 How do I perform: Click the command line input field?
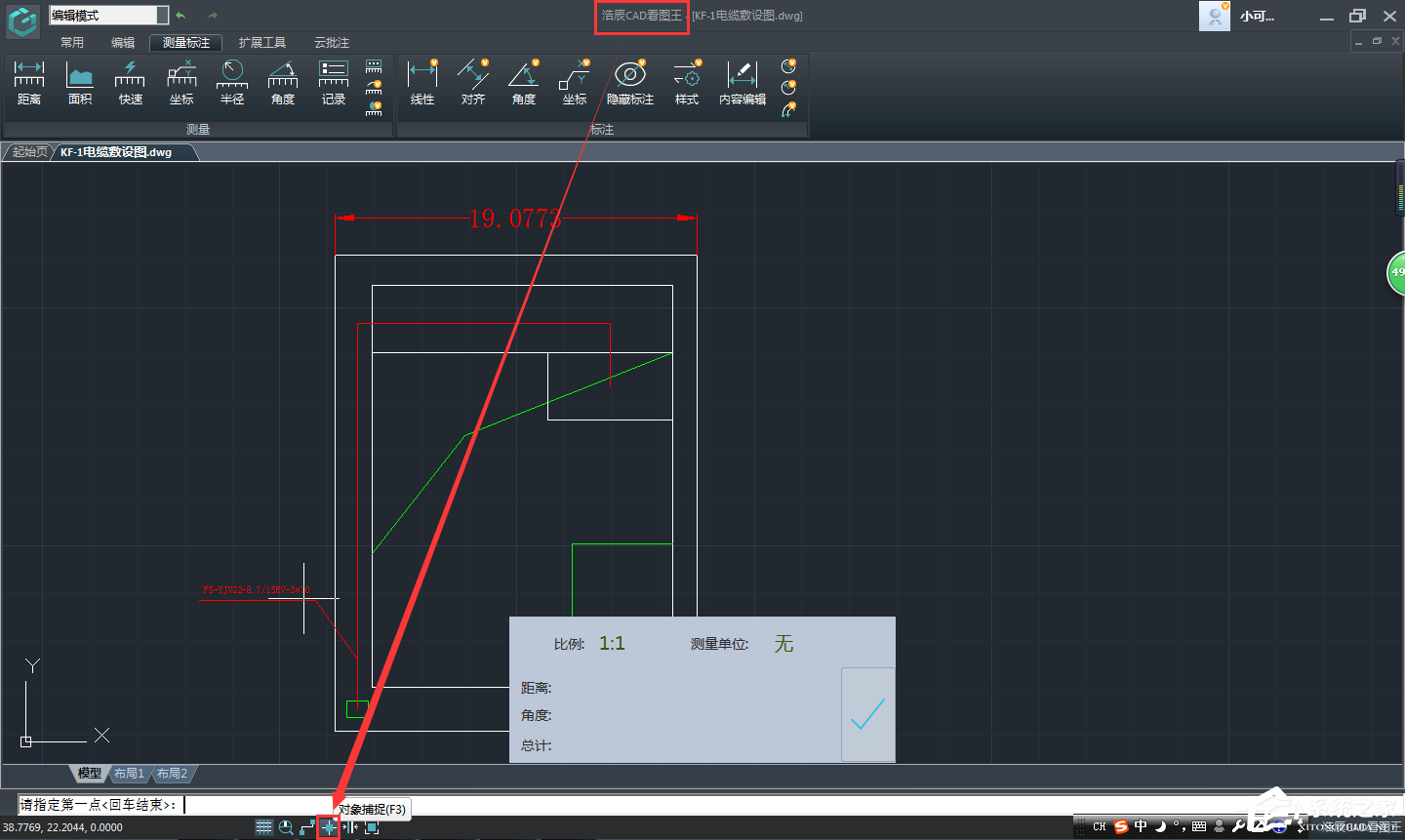click(710, 805)
